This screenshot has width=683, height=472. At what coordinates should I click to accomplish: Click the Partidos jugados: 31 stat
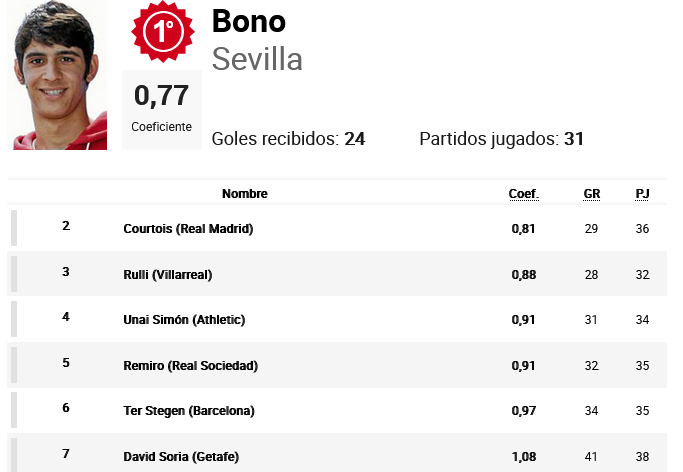[501, 139]
